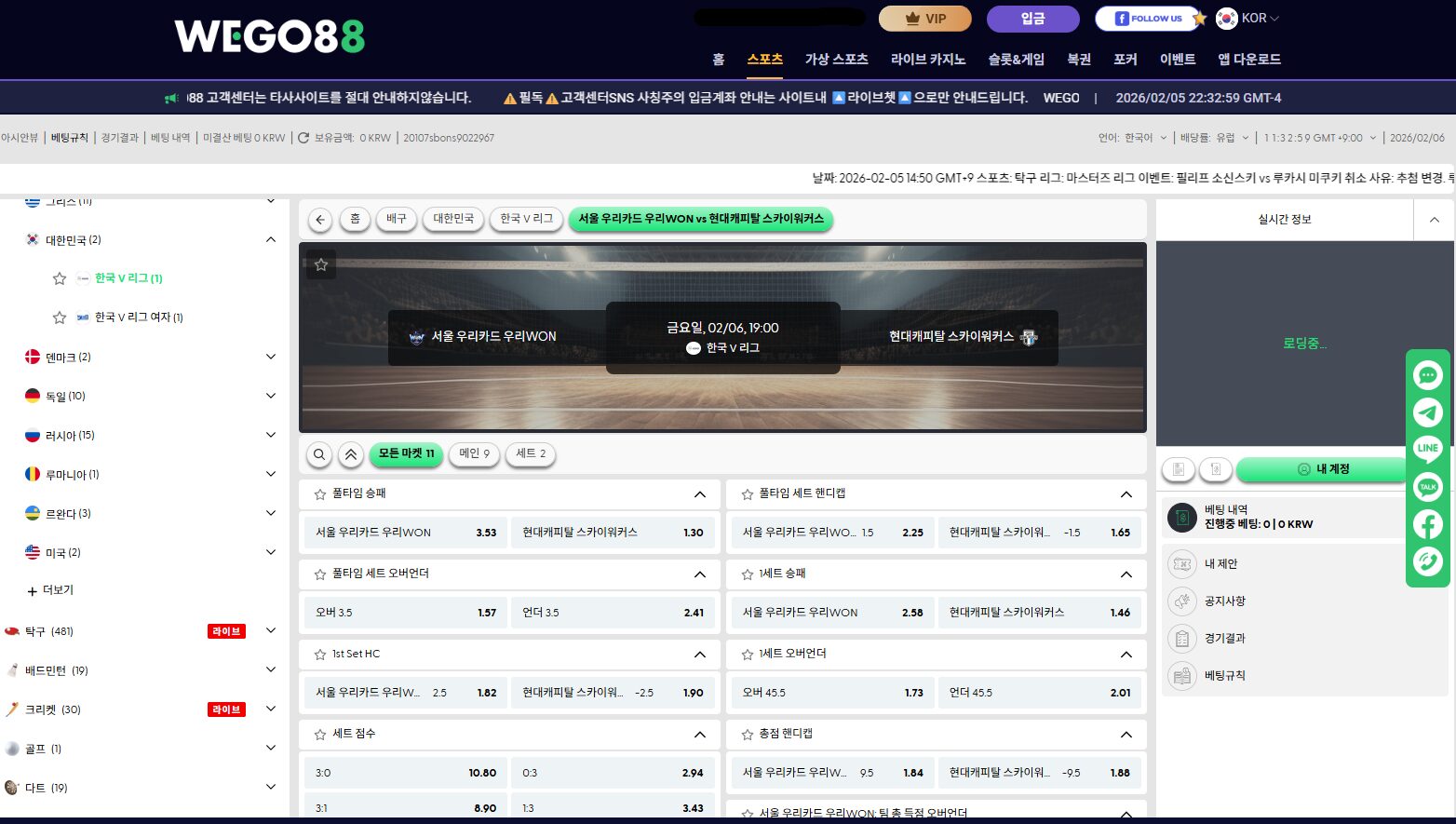Click the refresh icon next to 보유금액 balance
Image resolution: width=1456 pixels, height=824 pixels.
(305, 137)
